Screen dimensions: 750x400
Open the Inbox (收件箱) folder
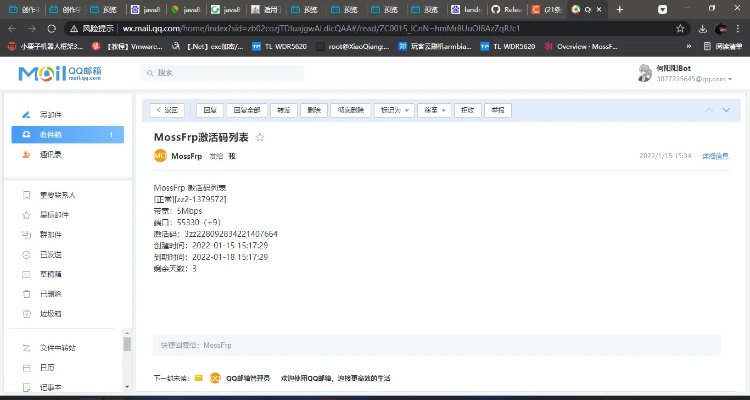click(50, 135)
